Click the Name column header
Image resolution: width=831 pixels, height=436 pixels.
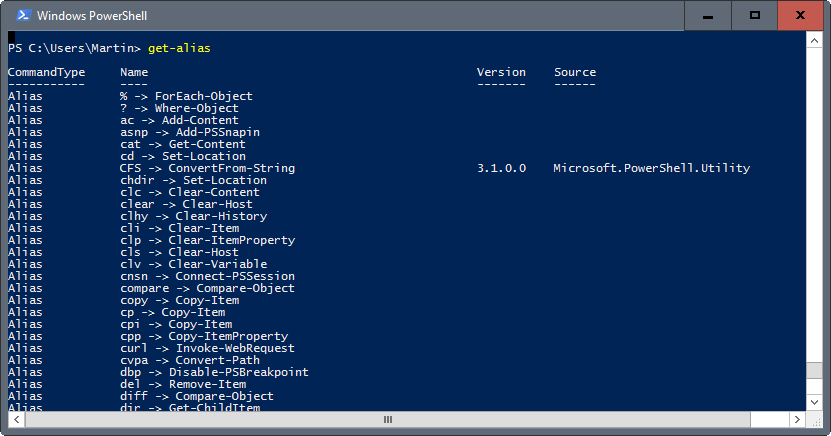[x=134, y=72]
